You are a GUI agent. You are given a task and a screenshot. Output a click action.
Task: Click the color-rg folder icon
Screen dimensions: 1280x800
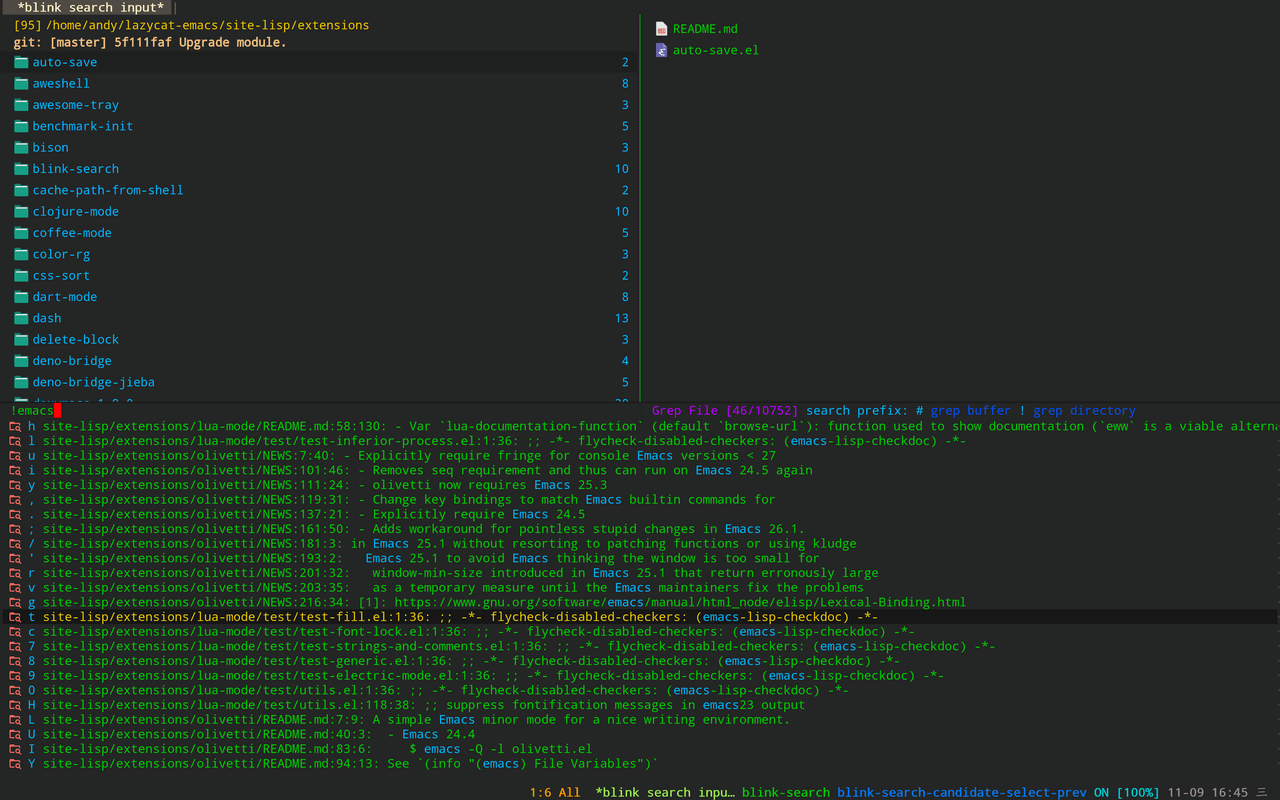click(x=22, y=254)
